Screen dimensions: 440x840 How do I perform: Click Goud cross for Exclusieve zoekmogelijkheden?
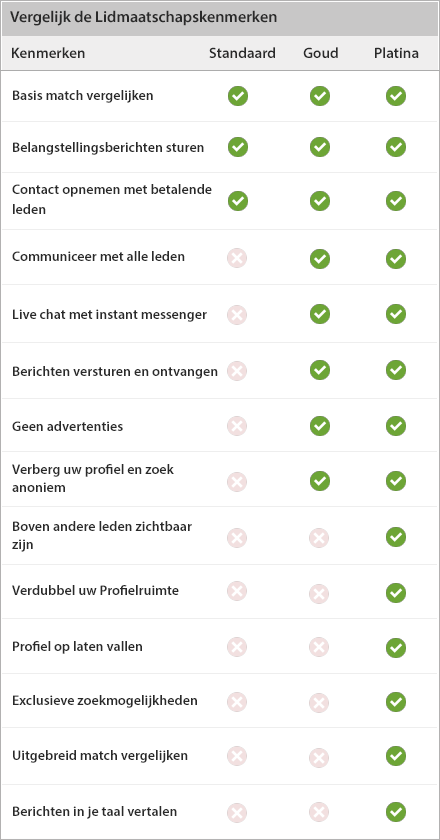tap(319, 702)
